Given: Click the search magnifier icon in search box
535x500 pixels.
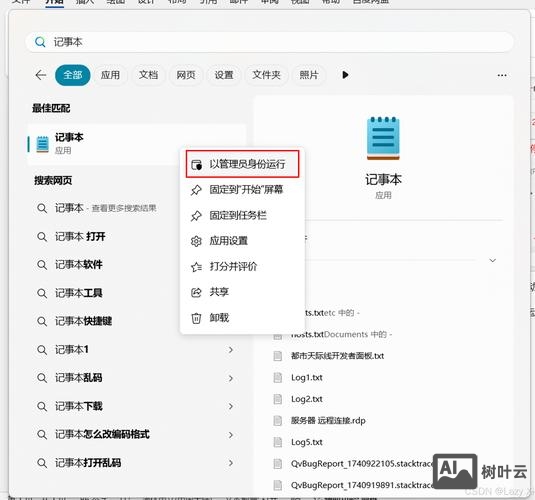Looking at the screenshot, I should 40,42.
